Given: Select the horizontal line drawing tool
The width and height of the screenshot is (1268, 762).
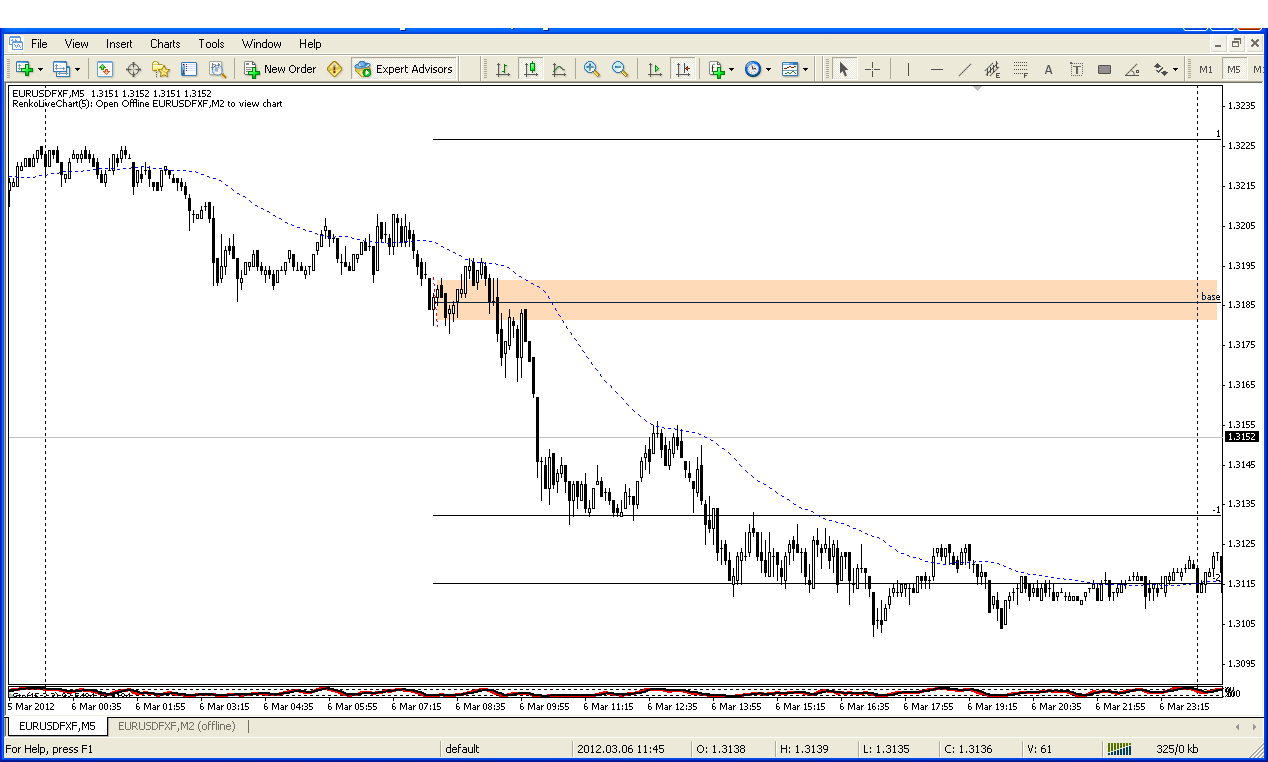Looking at the screenshot, I should coord(936,69).
